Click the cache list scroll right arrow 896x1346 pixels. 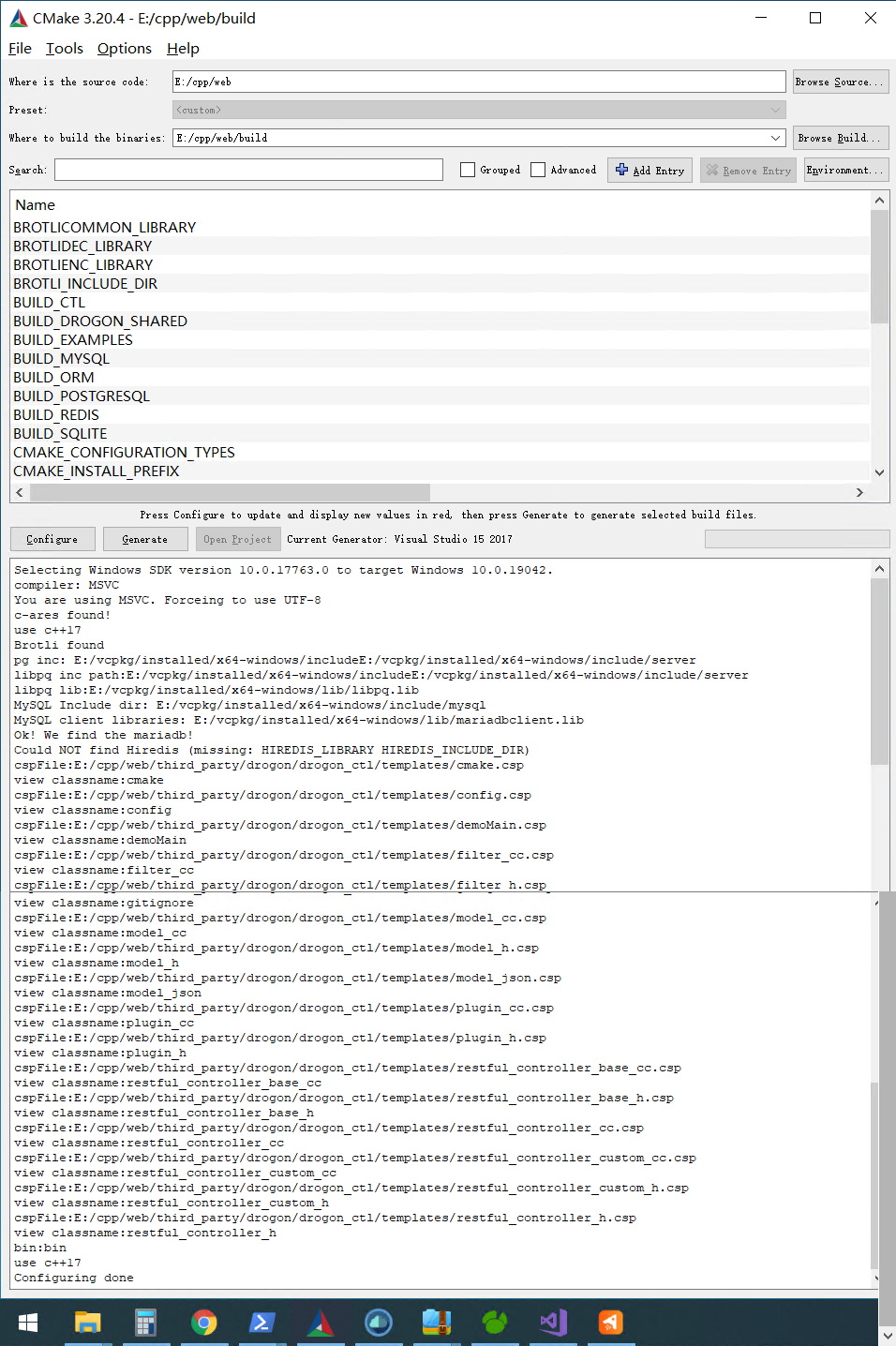click(x=859, y=492)
